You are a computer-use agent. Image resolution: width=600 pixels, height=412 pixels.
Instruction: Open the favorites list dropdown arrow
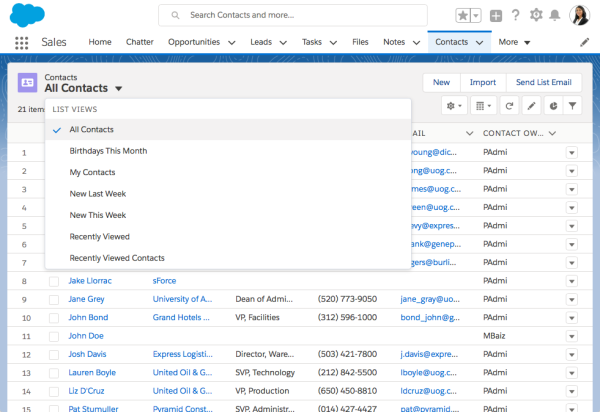tap(476, 16)
